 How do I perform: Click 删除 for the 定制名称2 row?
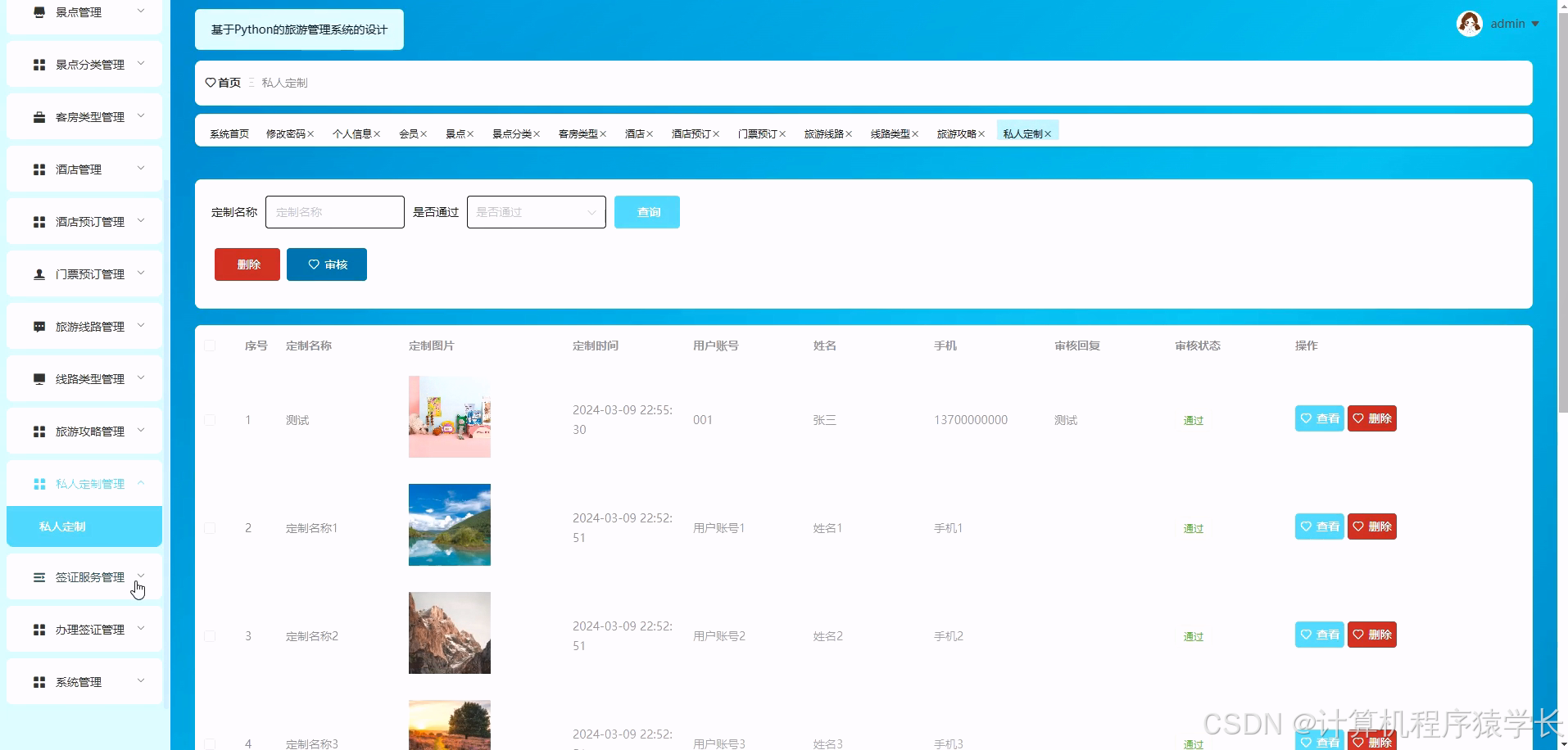(x=1372, y=635)
